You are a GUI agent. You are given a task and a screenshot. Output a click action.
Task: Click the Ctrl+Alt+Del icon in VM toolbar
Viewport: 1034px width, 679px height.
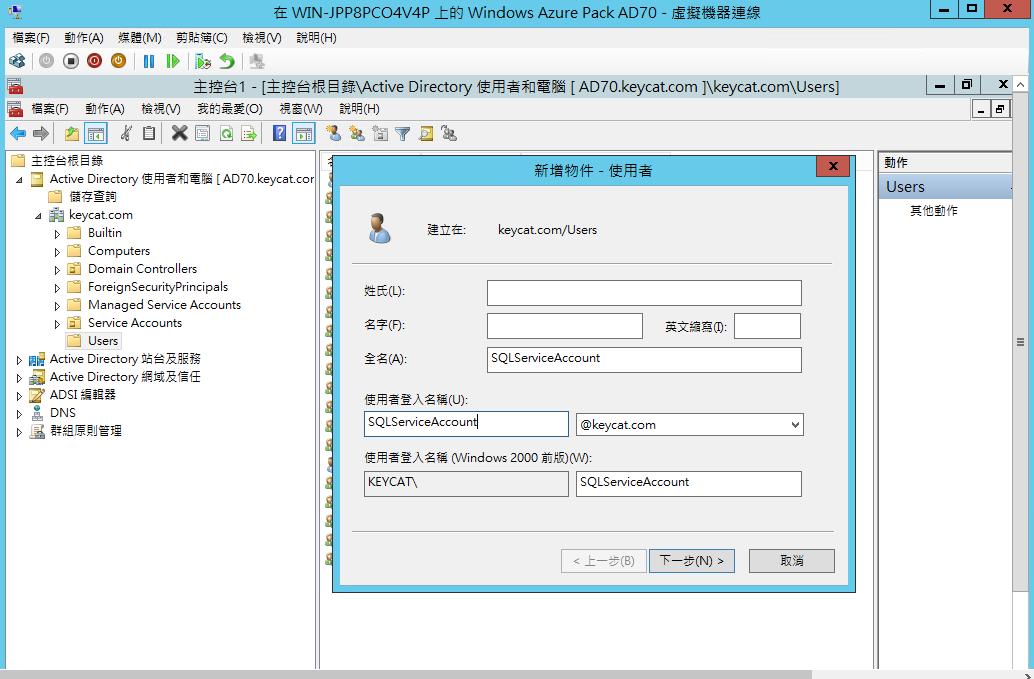17,61
